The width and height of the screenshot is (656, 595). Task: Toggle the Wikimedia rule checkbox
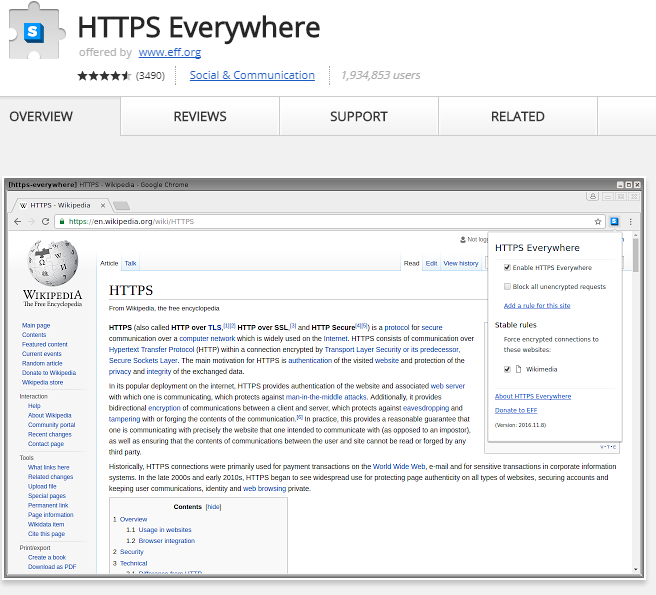[507, 369]
